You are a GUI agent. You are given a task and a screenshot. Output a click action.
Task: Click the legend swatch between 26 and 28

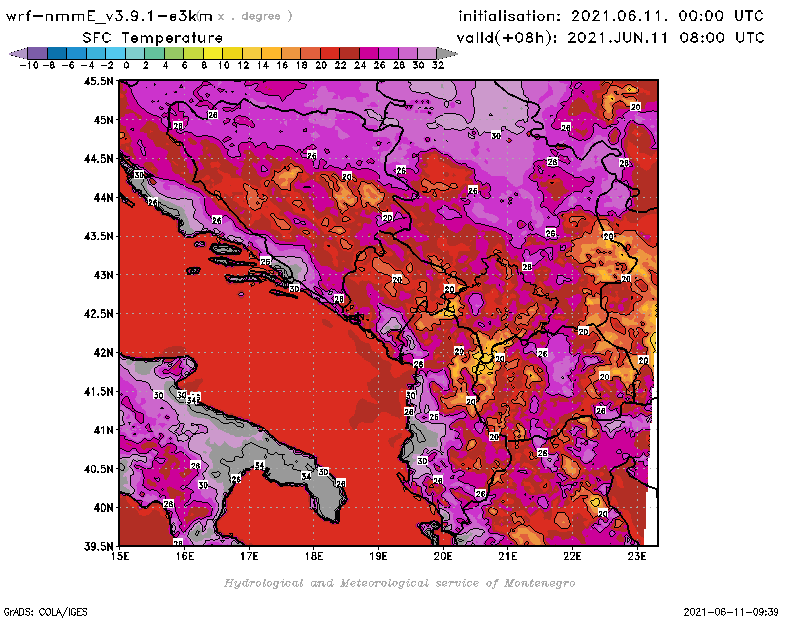coord(388,53)
